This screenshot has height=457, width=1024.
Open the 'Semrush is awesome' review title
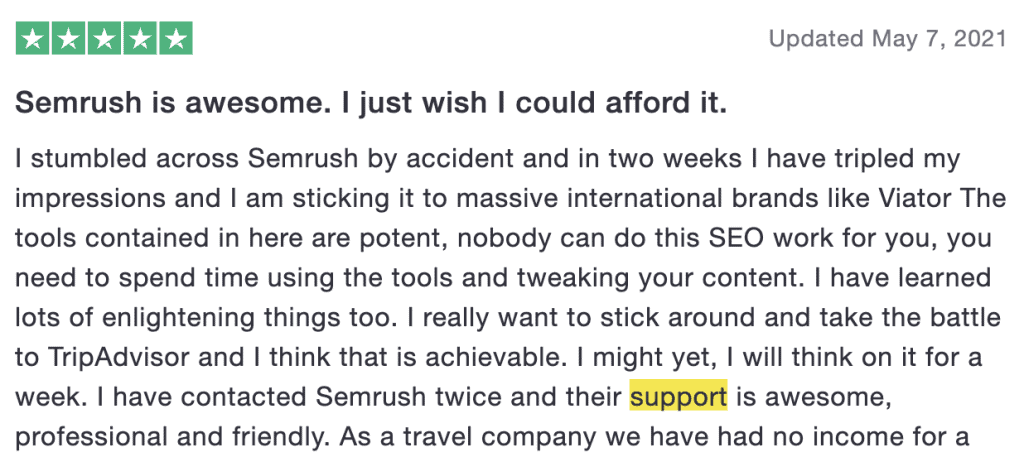[371, 102]
